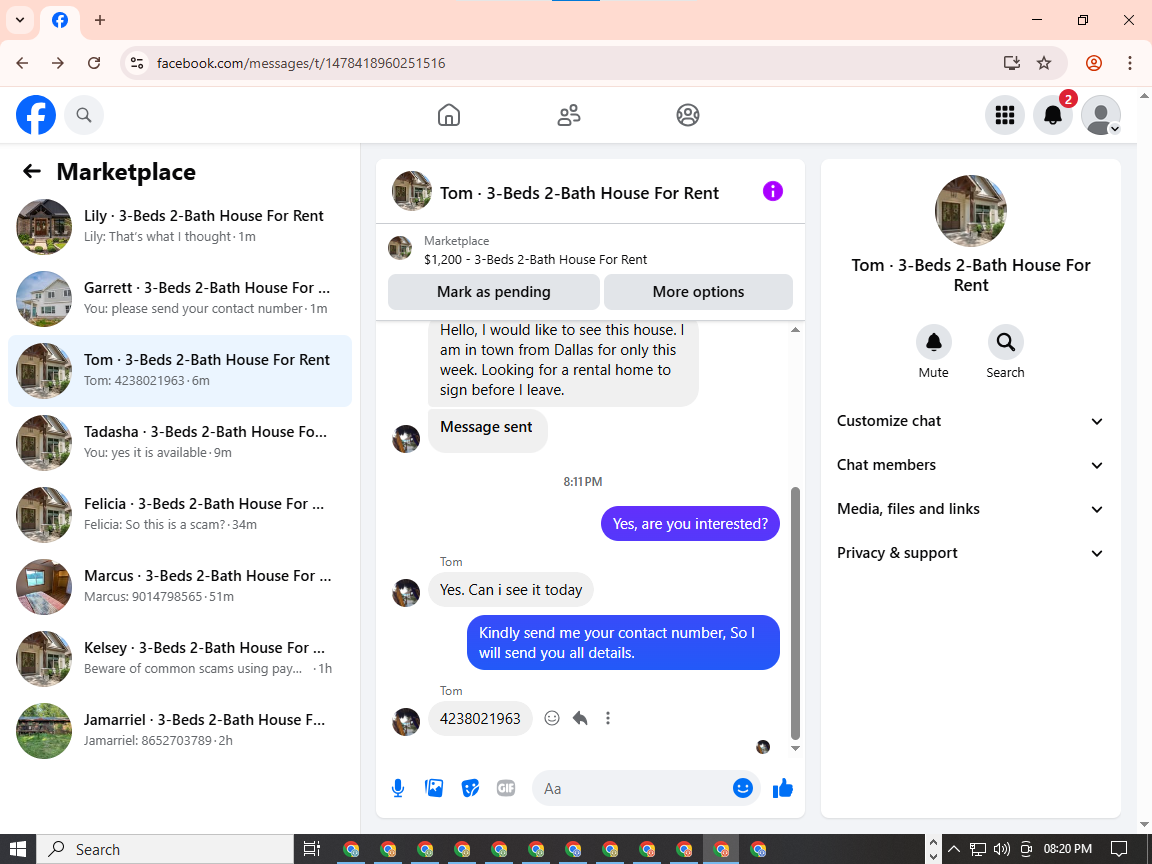Mute conversation bell icon

[x=934, y=342]
